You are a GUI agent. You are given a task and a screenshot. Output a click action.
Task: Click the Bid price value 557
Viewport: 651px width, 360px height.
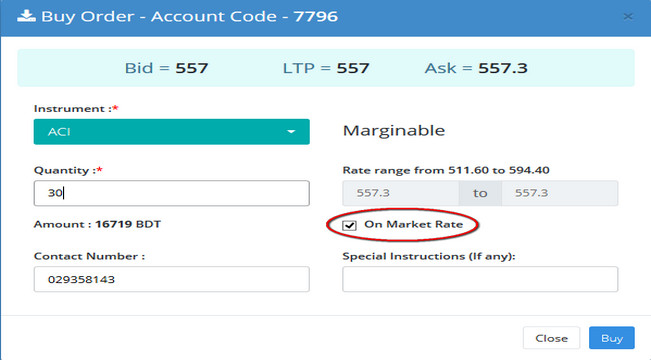[191, 68]
